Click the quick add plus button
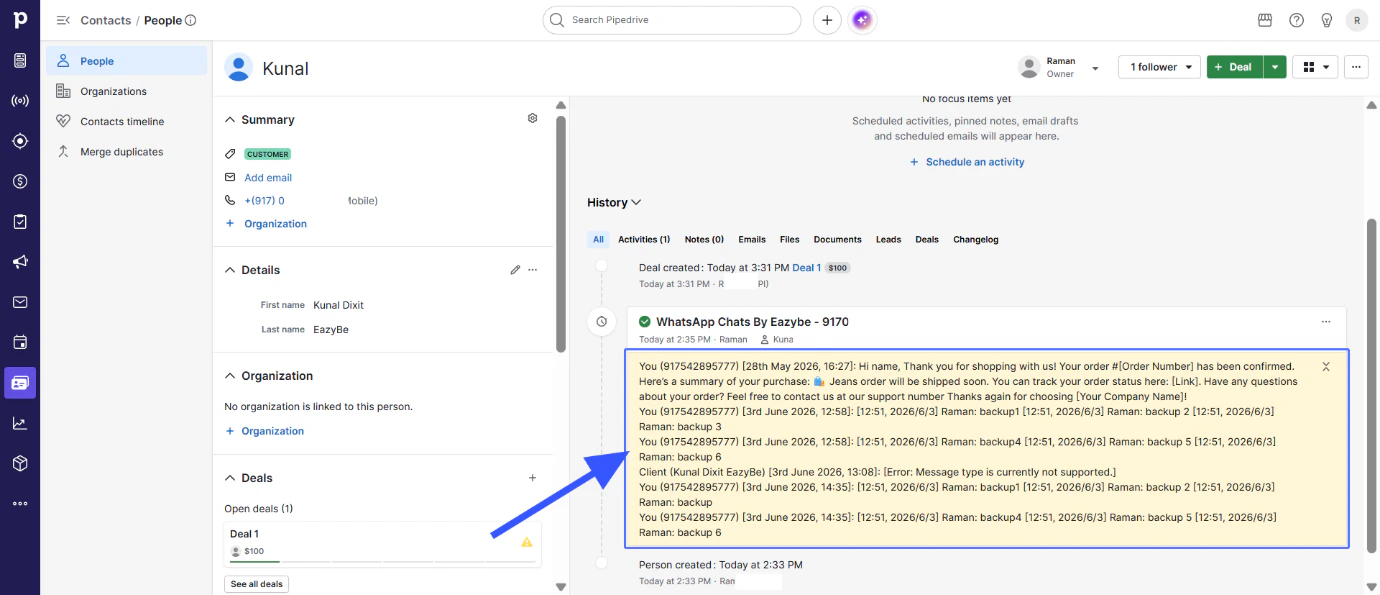This screenshot has height=595, width=1380. coord(827,20)
